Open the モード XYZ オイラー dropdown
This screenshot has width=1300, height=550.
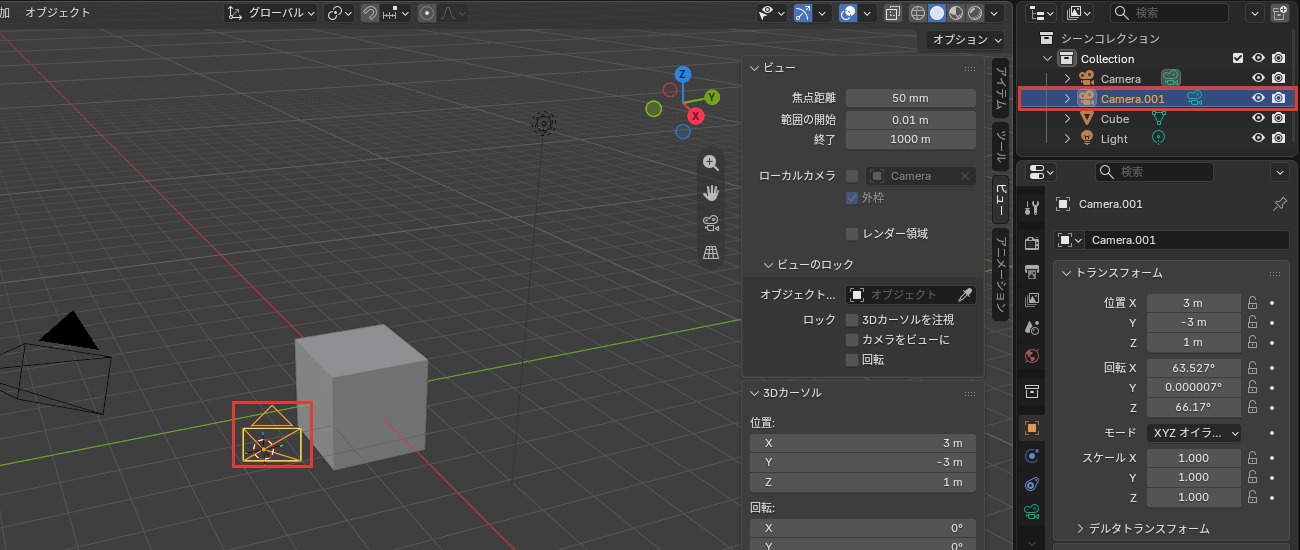(1194, 433)
